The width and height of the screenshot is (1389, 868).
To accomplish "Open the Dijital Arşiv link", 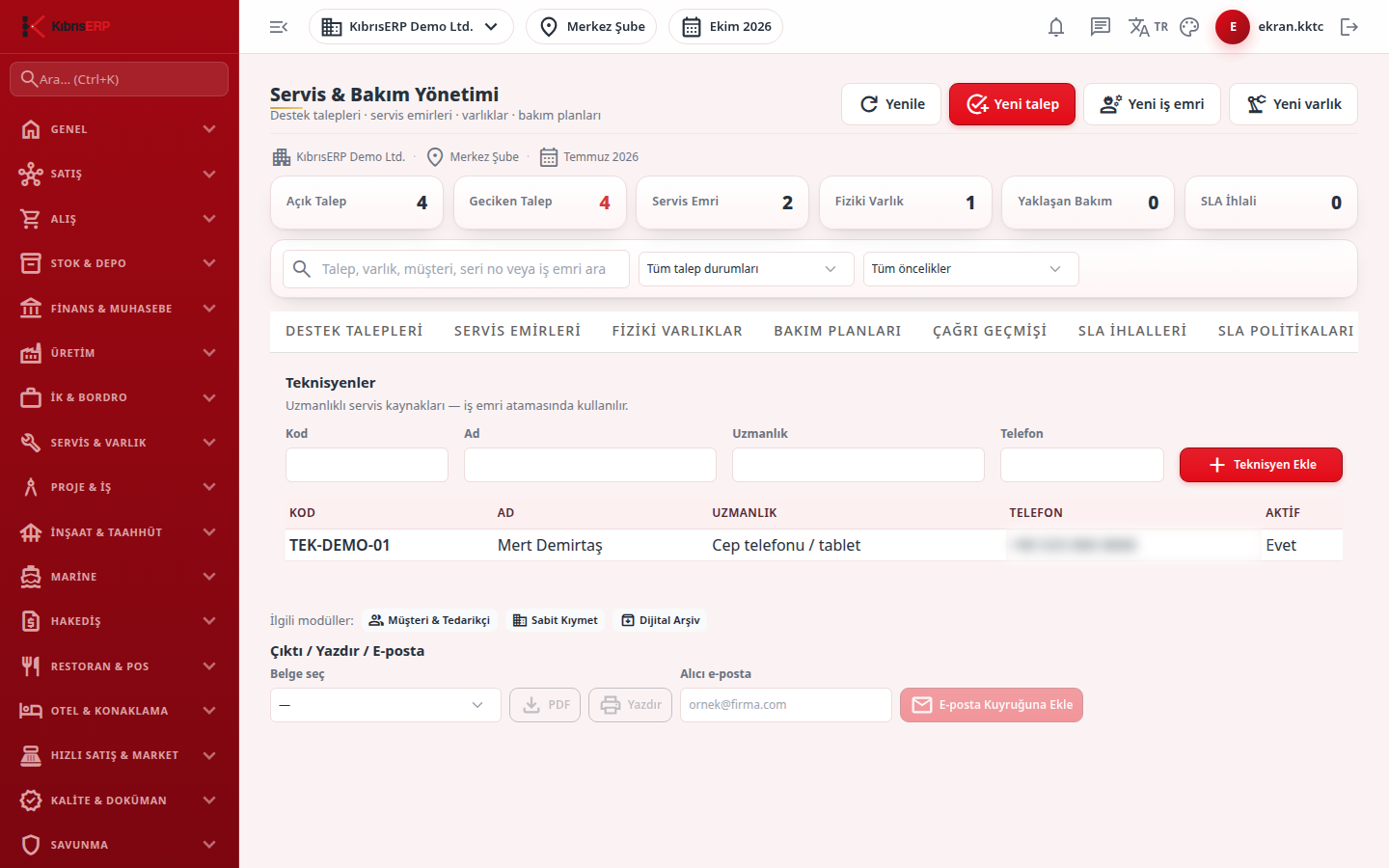I will (661, 620).
